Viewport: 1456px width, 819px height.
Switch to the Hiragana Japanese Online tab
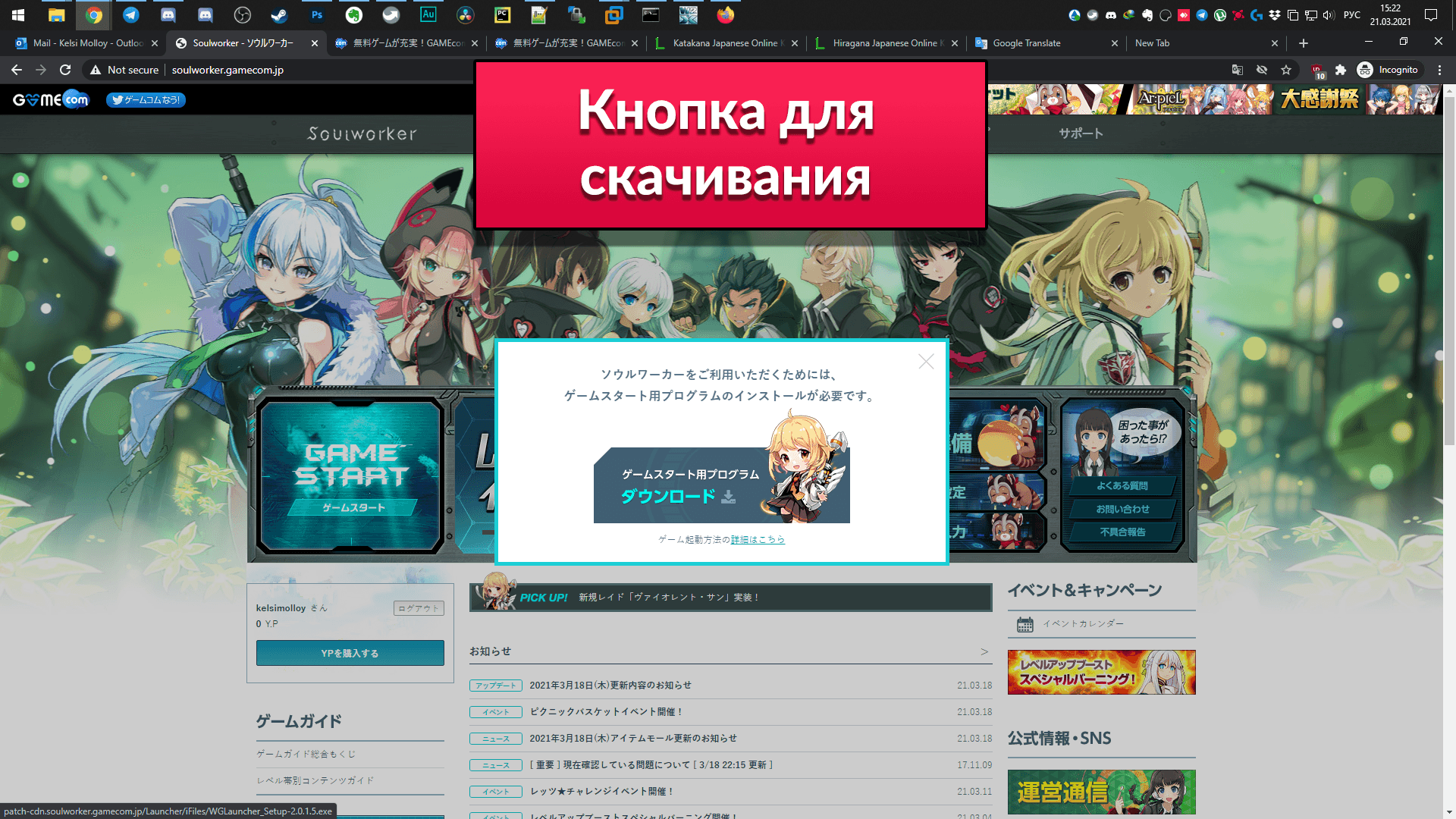887,43
